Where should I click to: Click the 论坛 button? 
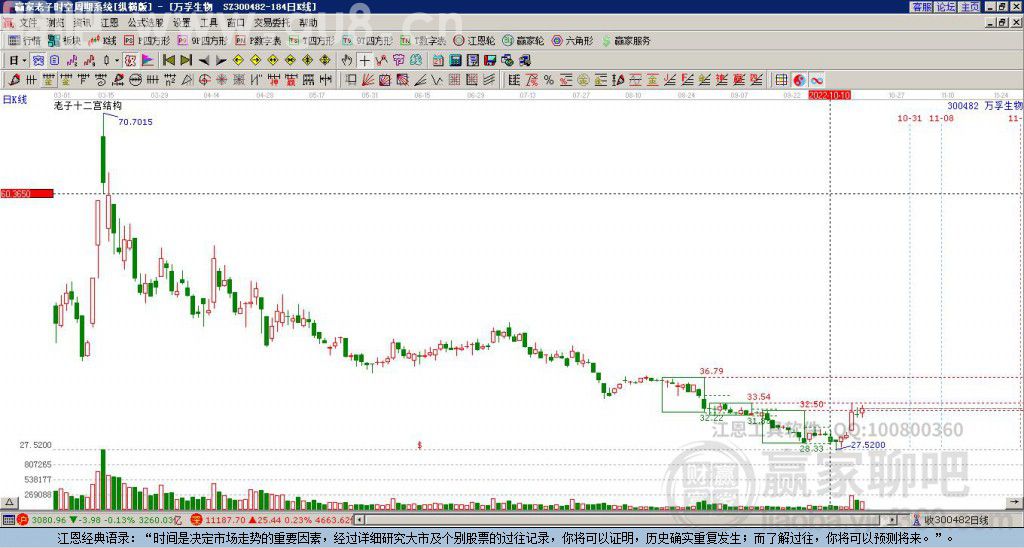pos(946,7)
